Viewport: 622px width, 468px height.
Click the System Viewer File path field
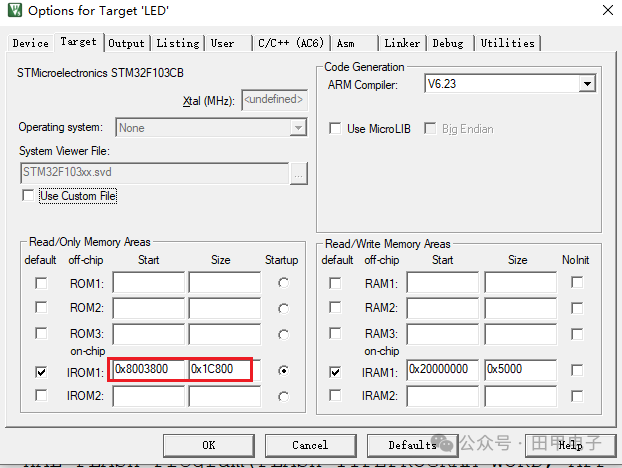[154, 173]
